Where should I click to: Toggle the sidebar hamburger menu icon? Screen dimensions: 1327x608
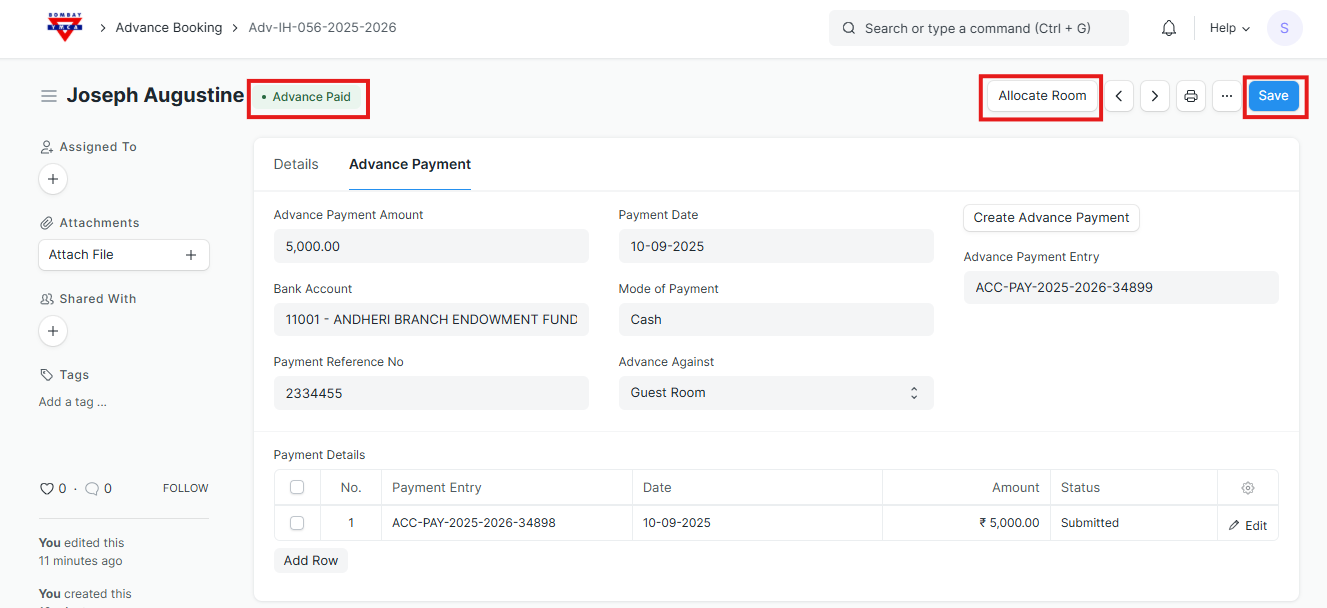click(x=48, y=96)
